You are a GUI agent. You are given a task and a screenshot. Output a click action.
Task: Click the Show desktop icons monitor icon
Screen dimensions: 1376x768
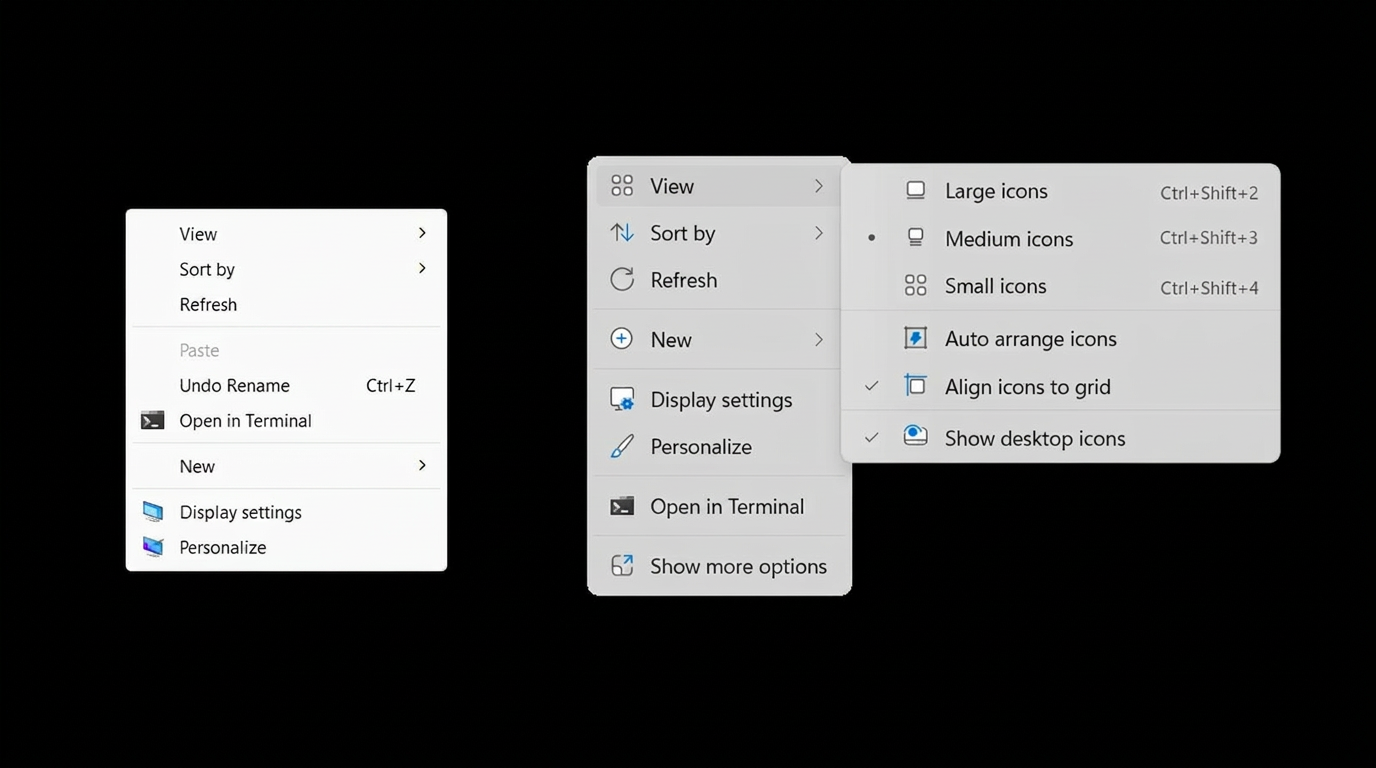point(915,437)
